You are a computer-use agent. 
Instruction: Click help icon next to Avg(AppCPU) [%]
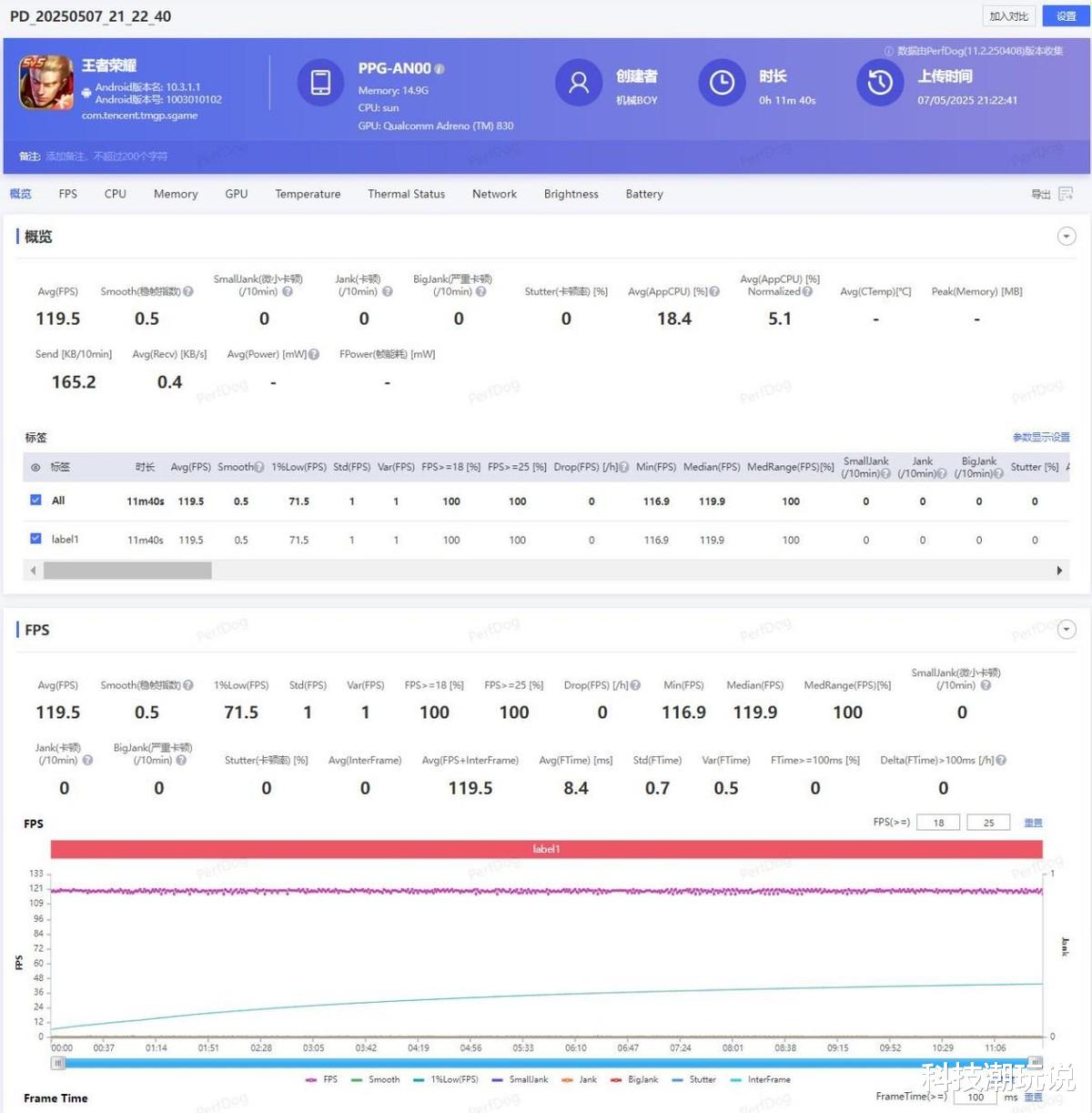pyautogui.click(x=714, y=292)
